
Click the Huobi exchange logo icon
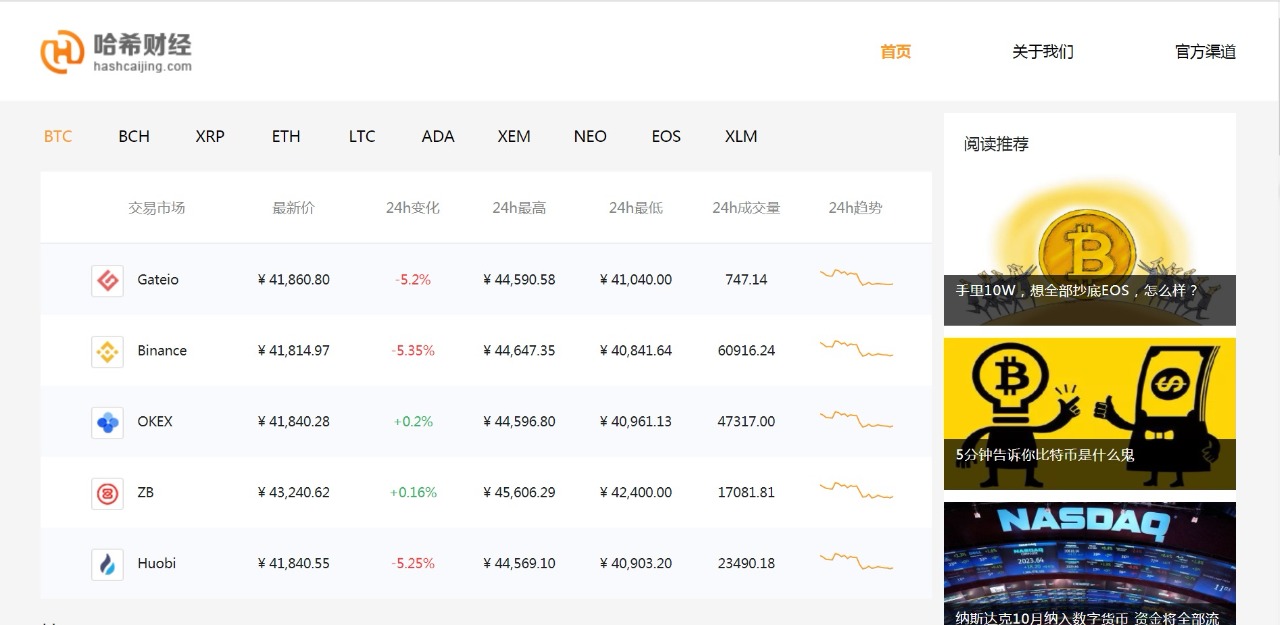pyautogui.click(x=107, y=564)
